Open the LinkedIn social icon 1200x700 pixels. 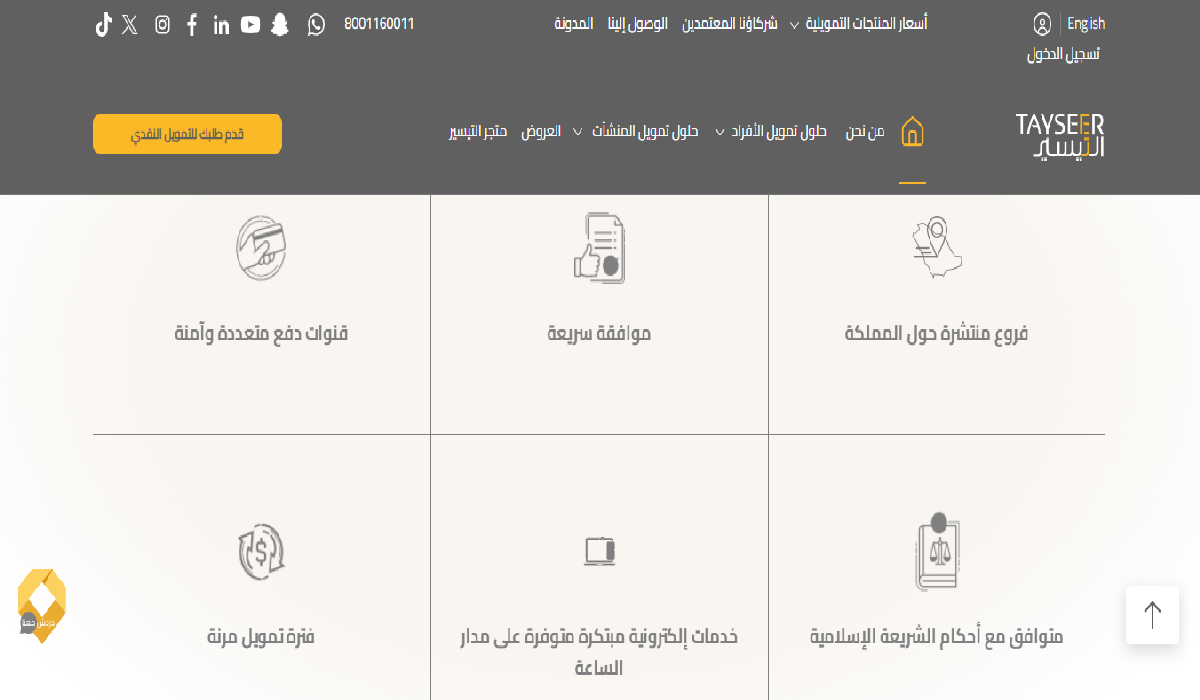[x=221, y=24]
